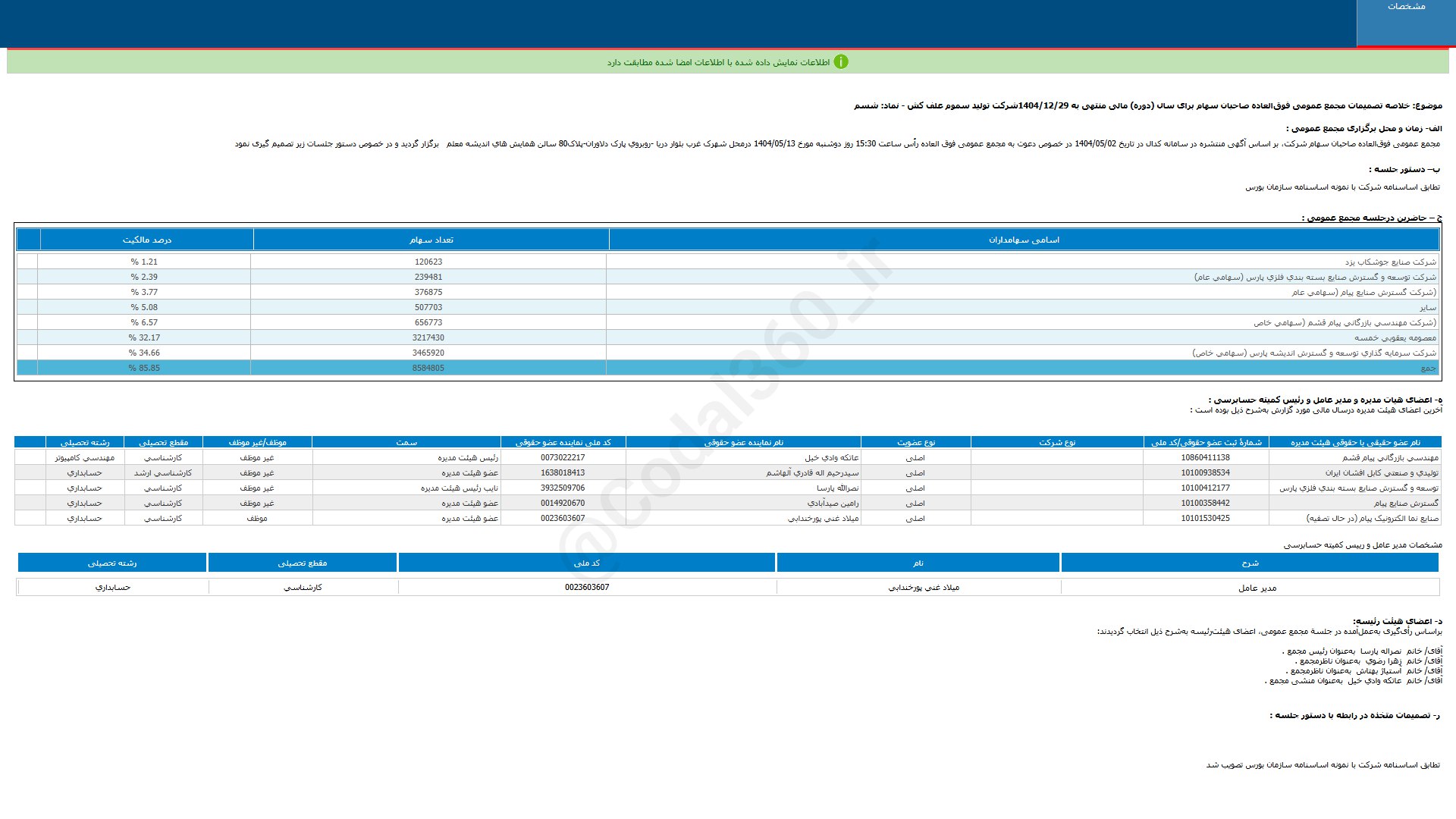Click the شرح header in managing director table
Viewport: 1456px width, 819px height.
click(x=1250, y=563)
